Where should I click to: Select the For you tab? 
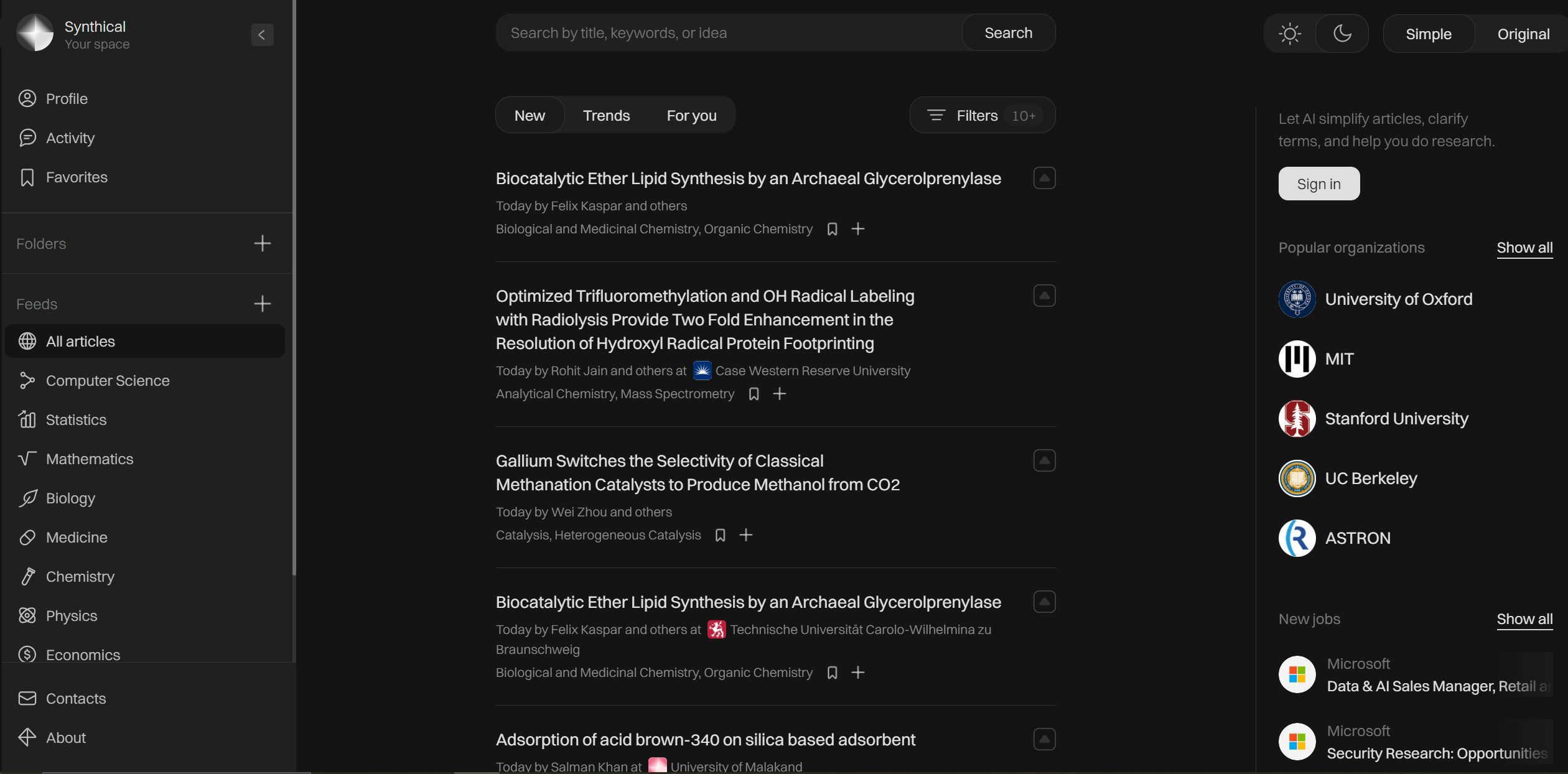click(691, 115)
